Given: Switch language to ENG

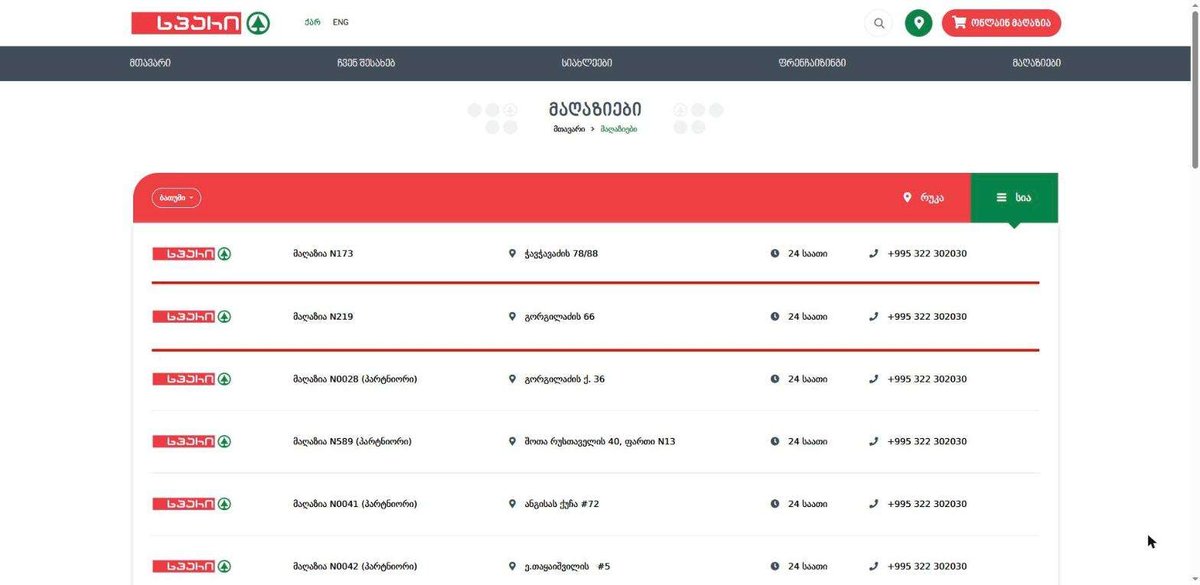Looking at the screenshot, I should pyautogui.click(x=341, y=22).
